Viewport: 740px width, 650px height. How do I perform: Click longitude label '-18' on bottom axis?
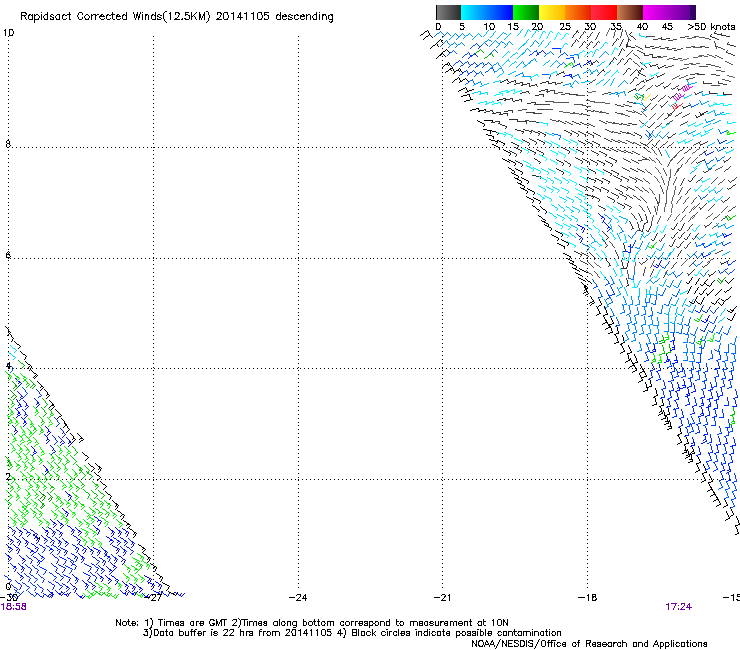(588, 597)
